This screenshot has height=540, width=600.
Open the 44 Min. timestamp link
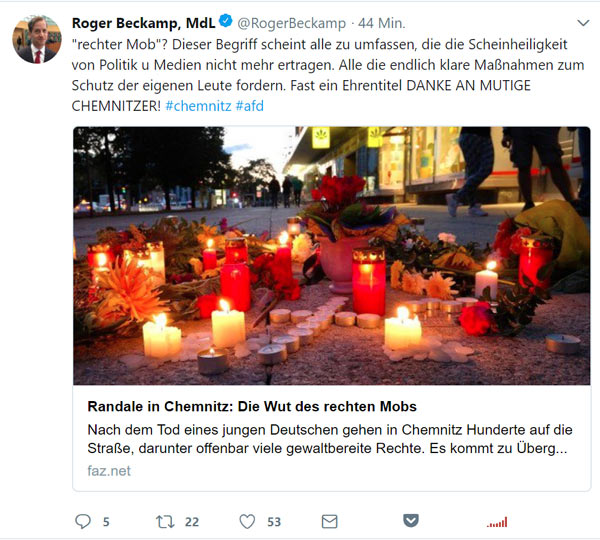point(382,23)
